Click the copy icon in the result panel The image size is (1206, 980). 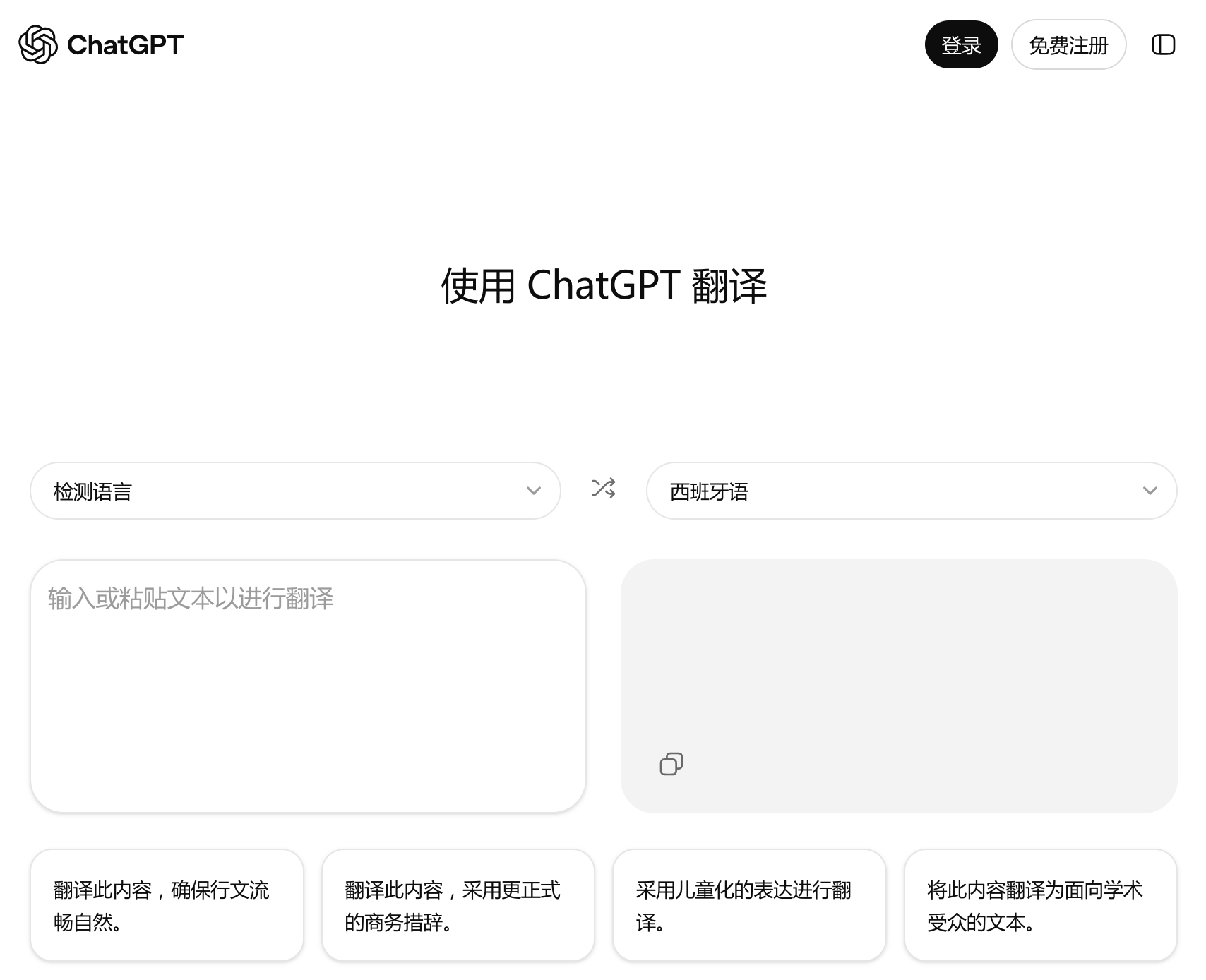[671, 763]
